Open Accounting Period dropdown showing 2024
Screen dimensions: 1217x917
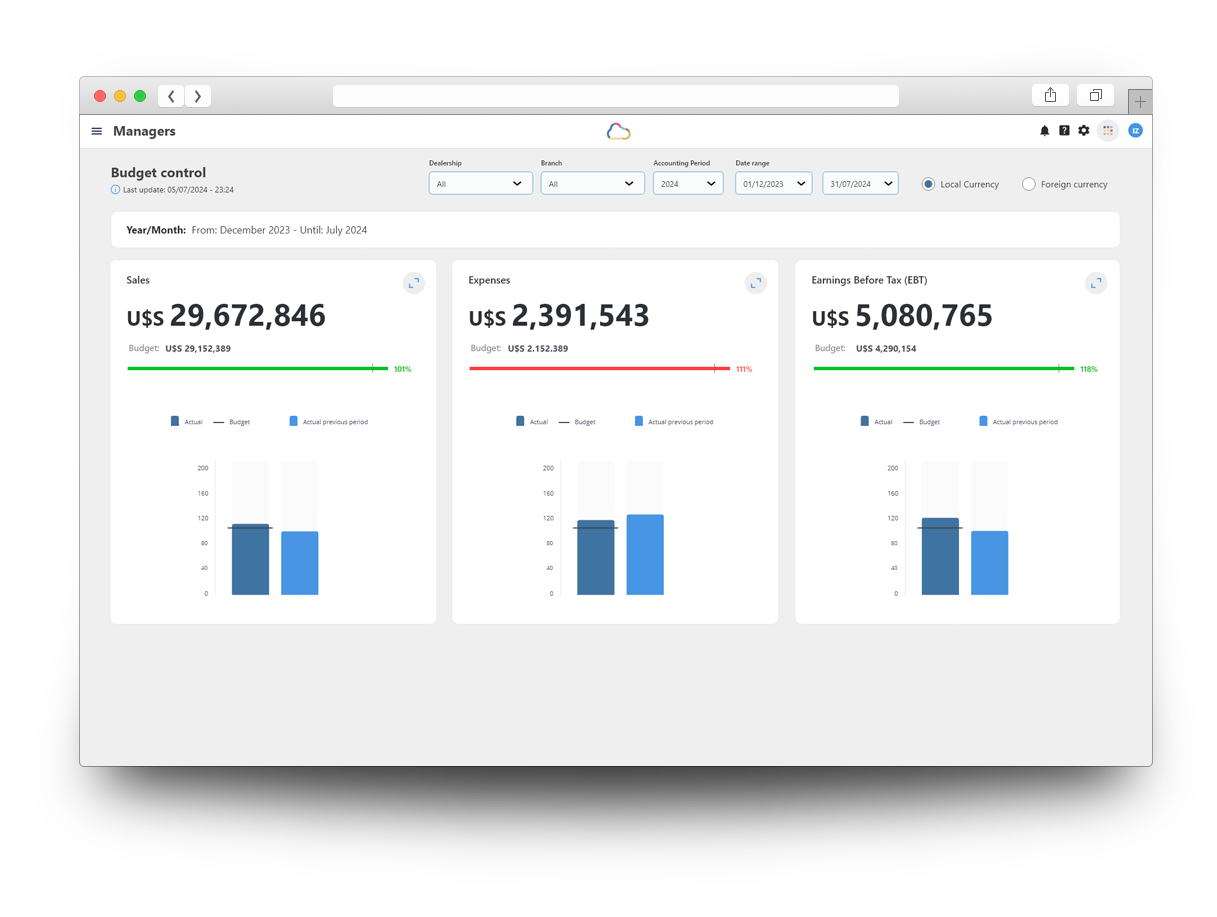click(688, 184)
